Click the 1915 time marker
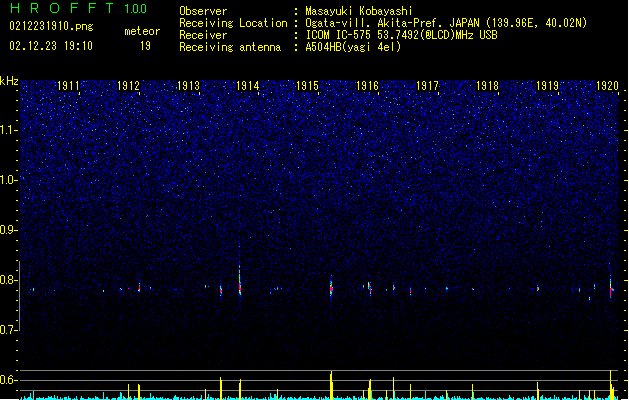Screen dimensions: 629x400 [307, 86]
